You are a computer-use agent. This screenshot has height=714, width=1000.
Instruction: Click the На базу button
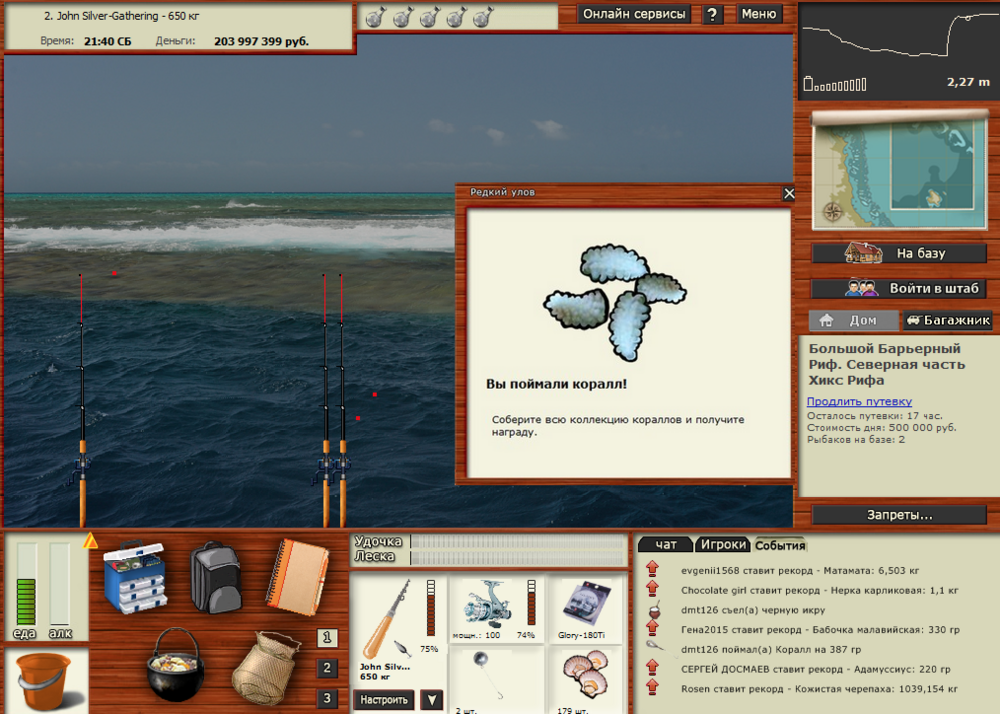pos(898,253)
